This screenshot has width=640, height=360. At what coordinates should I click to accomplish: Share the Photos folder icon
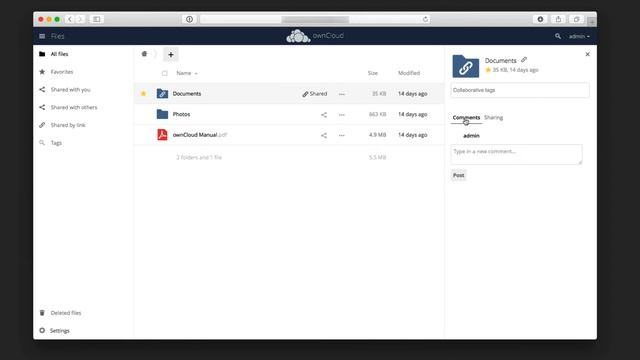click(x=324, y=115)
